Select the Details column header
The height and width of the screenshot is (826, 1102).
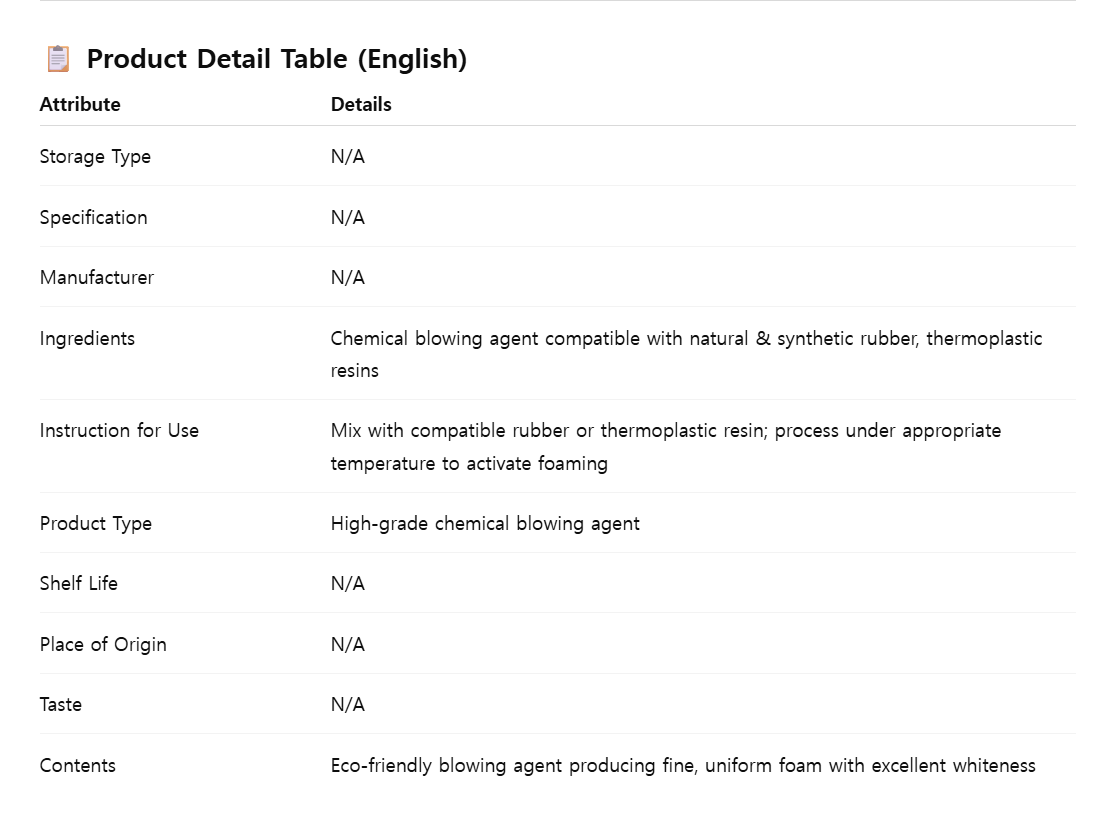tap(361, 104)
